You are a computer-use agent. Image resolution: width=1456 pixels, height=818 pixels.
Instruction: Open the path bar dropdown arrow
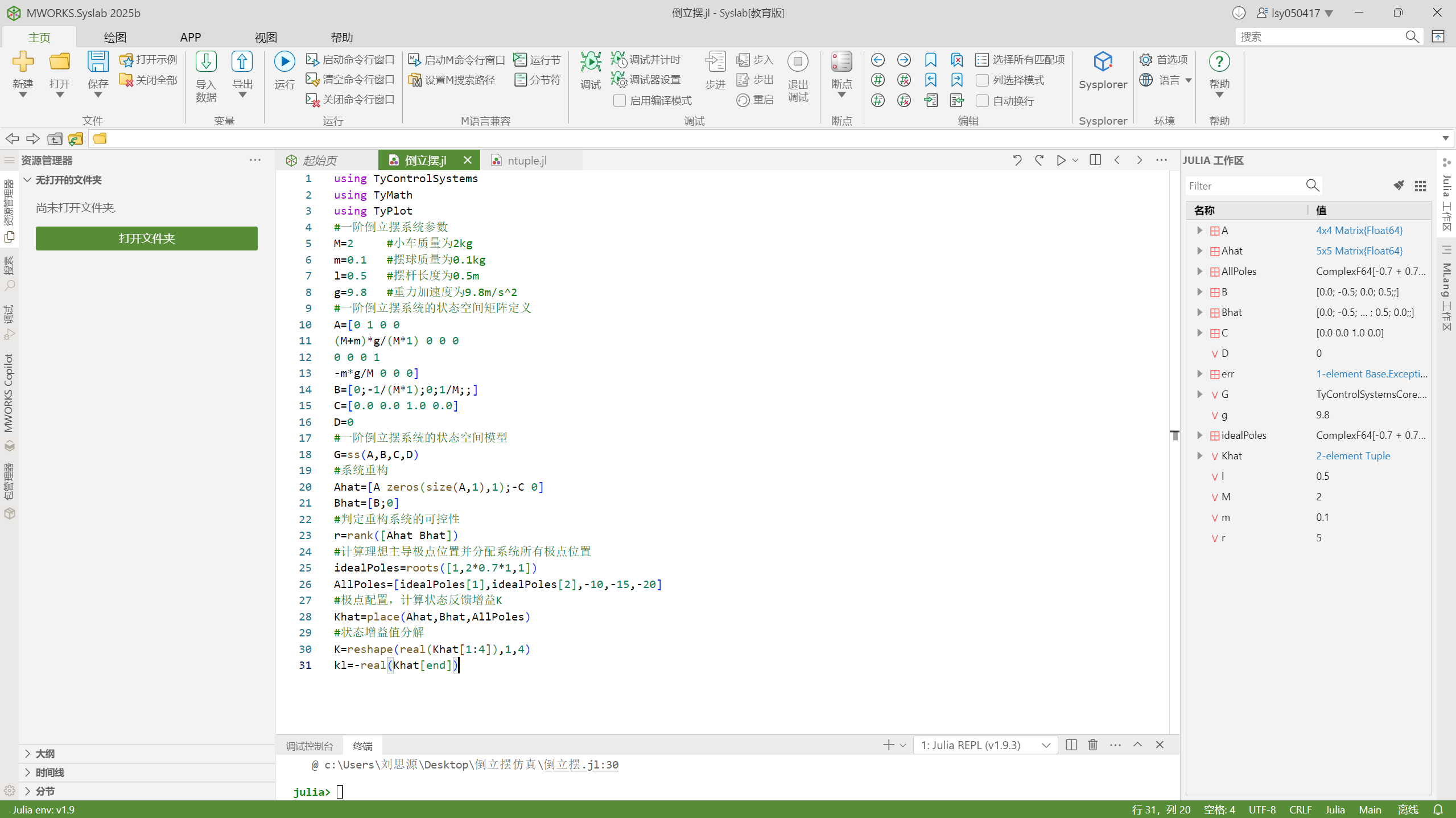pos(1446,138)
